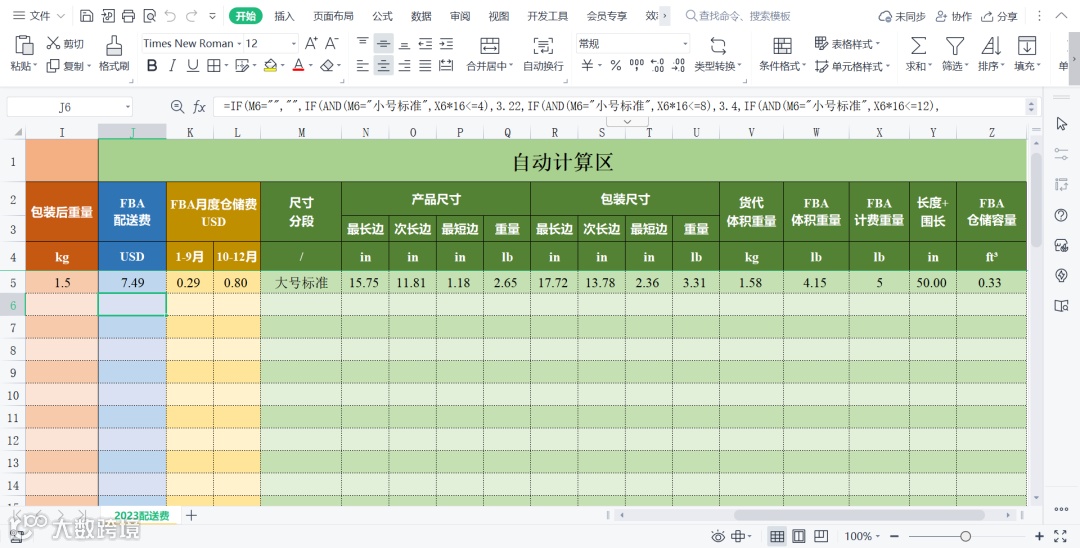Switch to the 开发工具 ribbon tab

[548, 16]
